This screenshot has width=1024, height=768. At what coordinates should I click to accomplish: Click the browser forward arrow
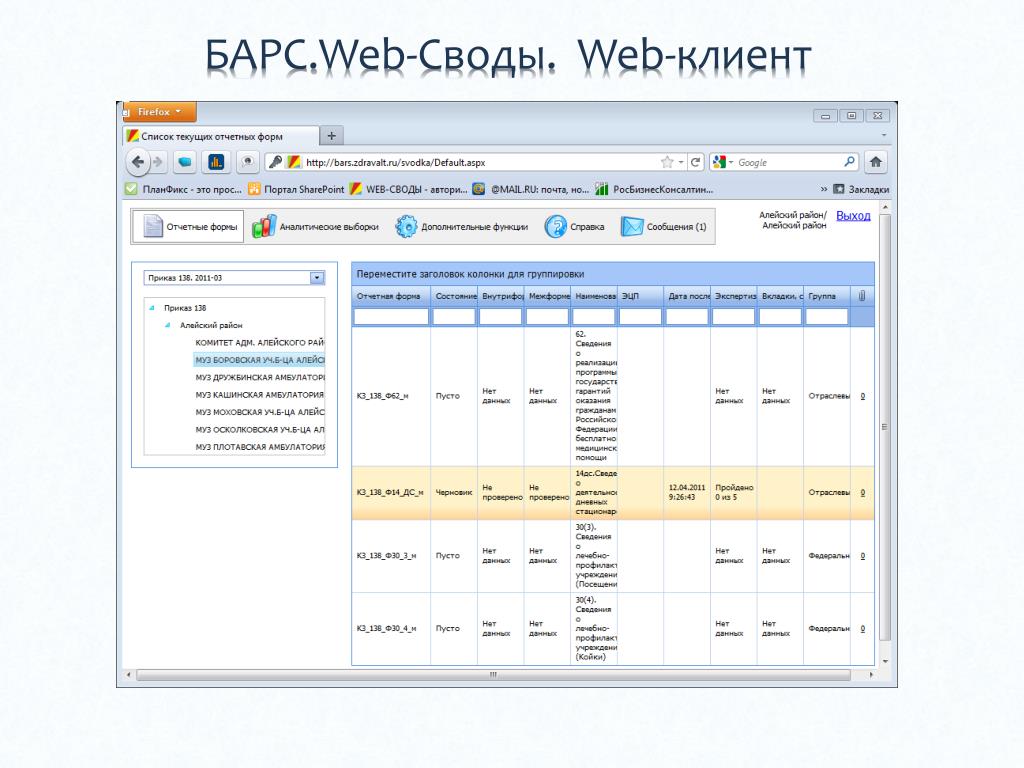[x=157, y=162]
